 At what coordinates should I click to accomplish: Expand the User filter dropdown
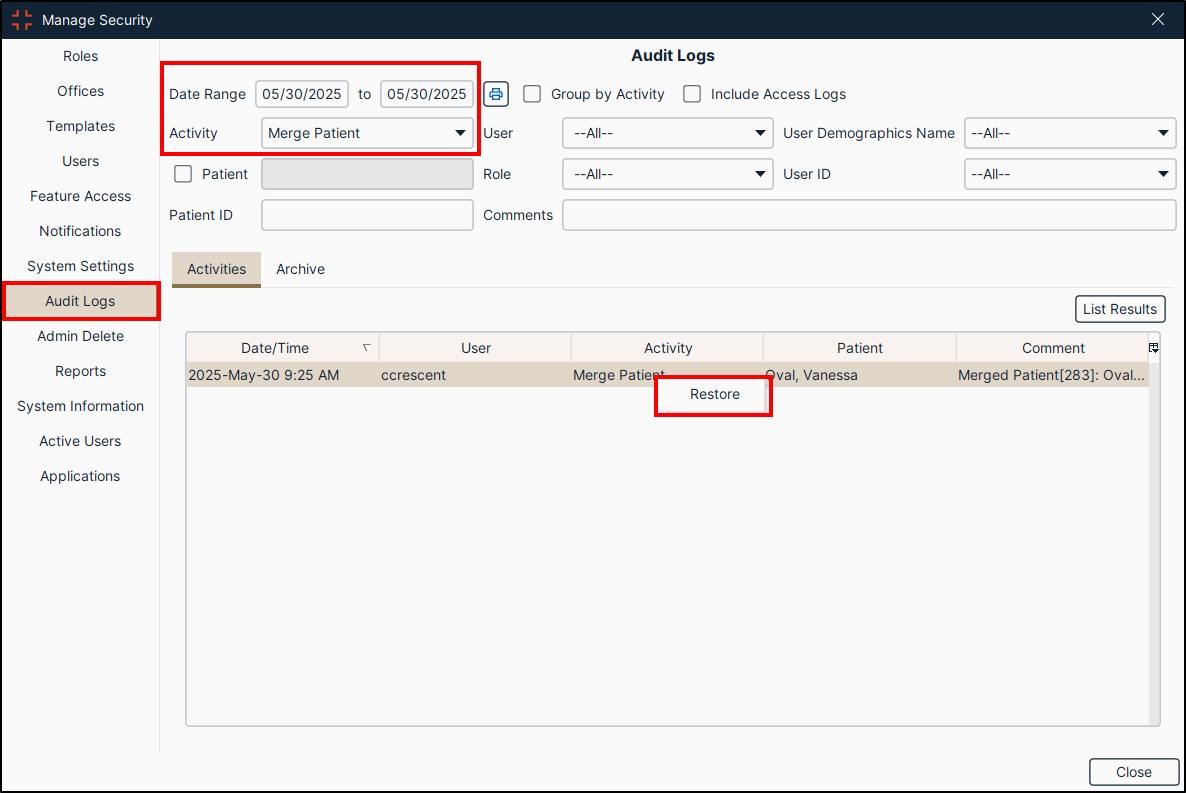(x=667, y=132)
